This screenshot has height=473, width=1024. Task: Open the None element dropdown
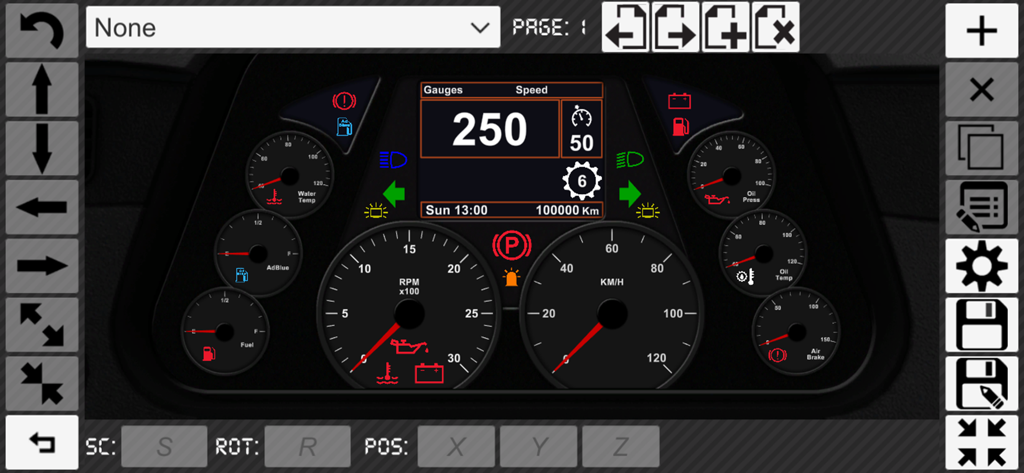coord(293,27)
